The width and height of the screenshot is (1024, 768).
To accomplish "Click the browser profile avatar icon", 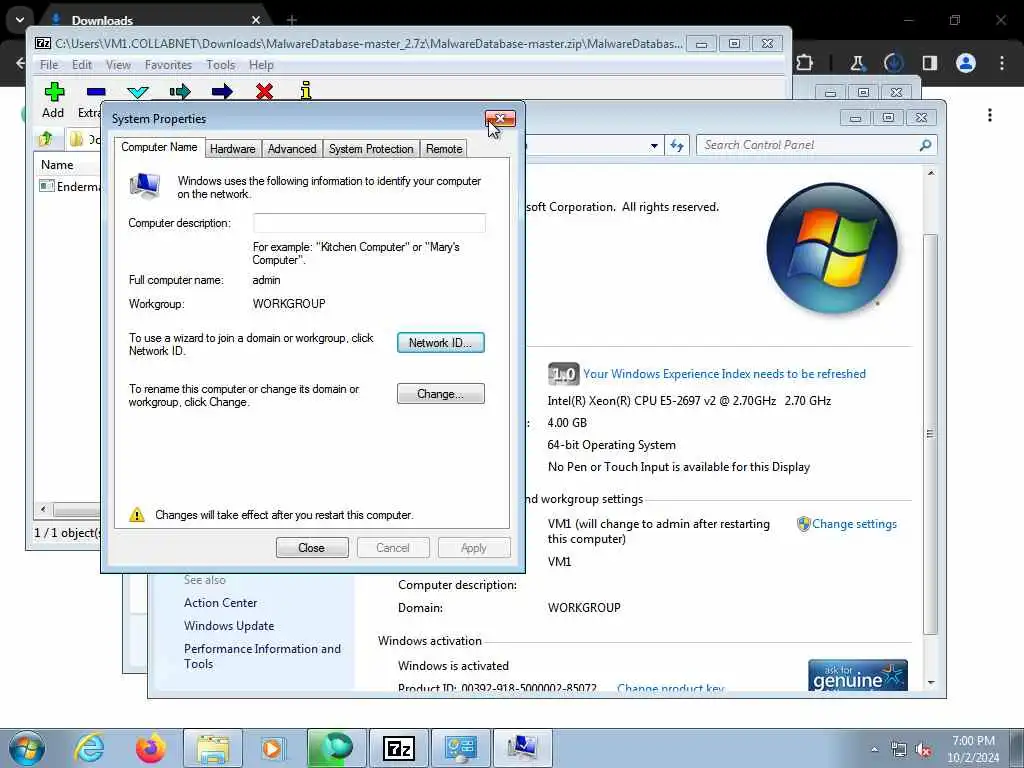I will [x=965, y=63].
